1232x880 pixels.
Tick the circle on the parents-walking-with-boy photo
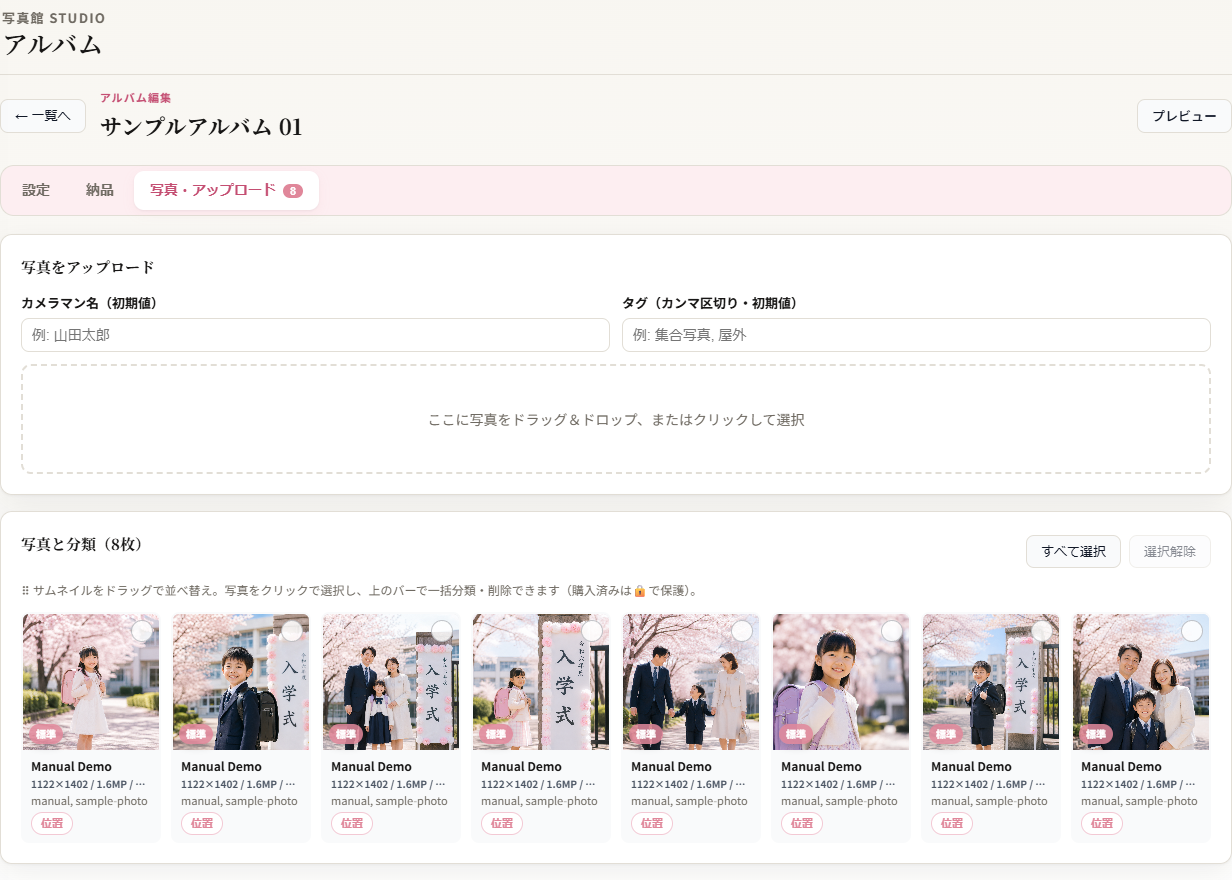(x=742, y=631)
